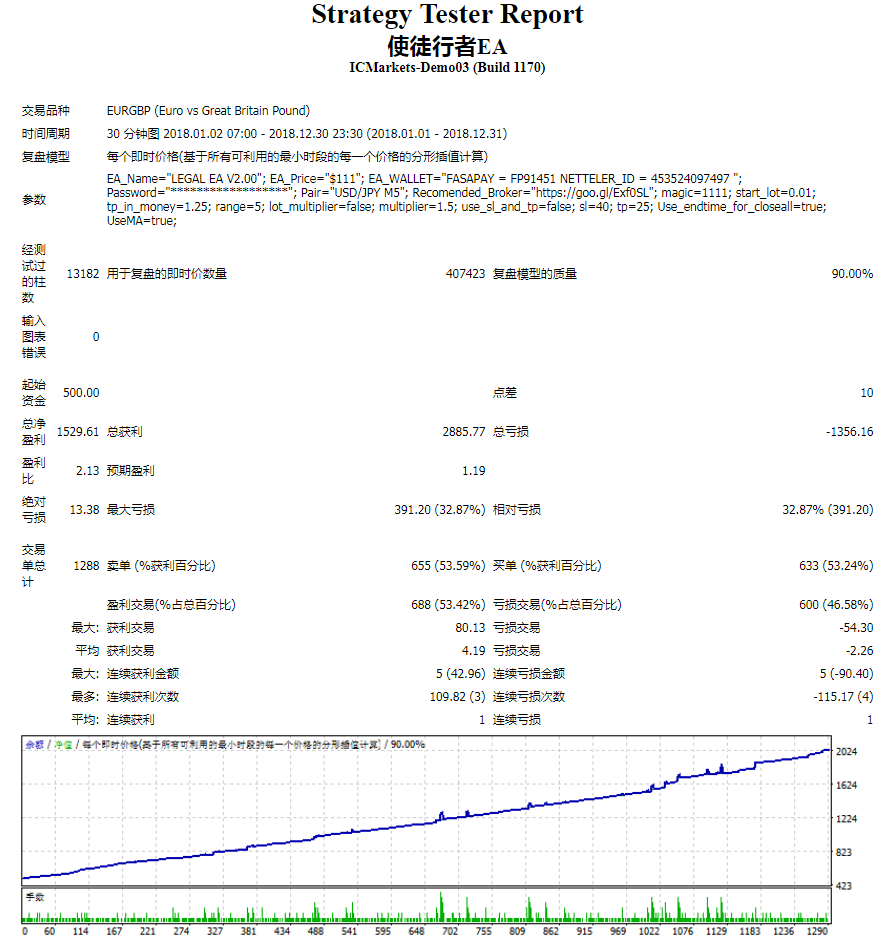Image resolution: width=895 pixels, height=942 pixels.
Task: Select the 109.82 (3) consecutive profit value
Action: pyautogui.click(x=457, y=697)
